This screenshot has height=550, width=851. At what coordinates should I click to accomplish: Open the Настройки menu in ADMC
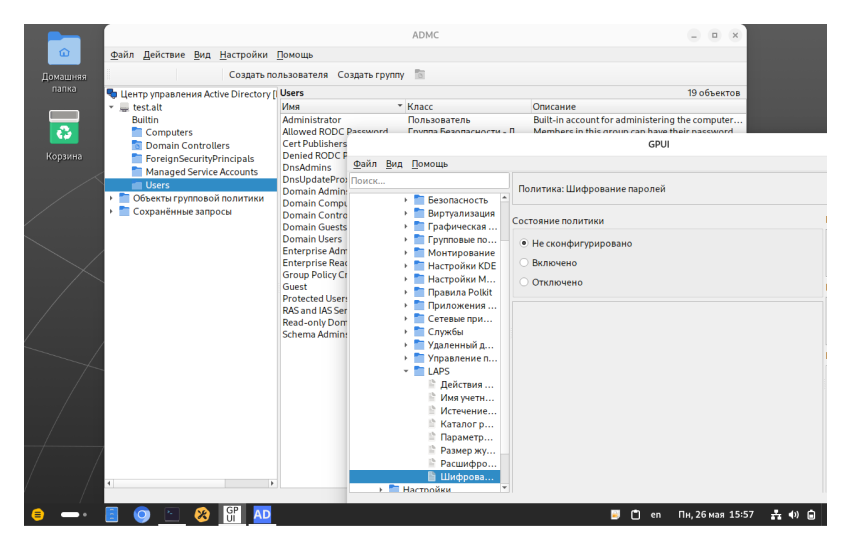coord(243,54)
